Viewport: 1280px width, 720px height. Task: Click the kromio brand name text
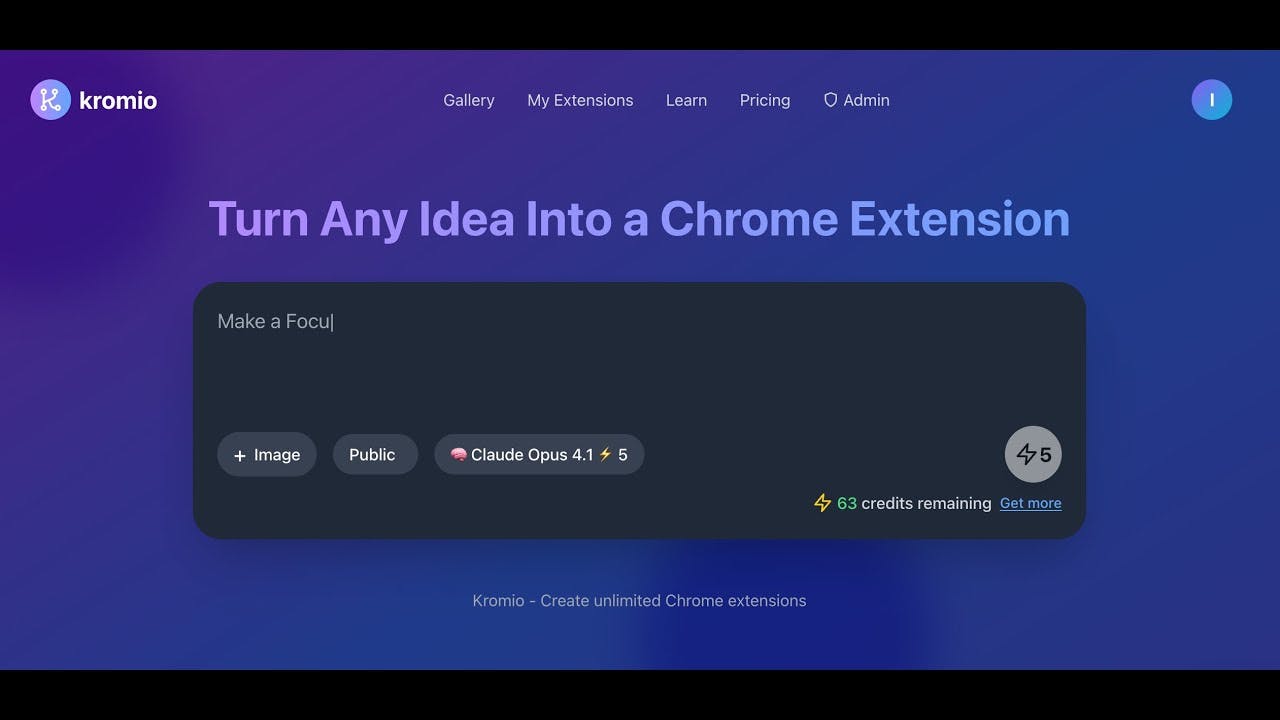[x=118, y=100]
